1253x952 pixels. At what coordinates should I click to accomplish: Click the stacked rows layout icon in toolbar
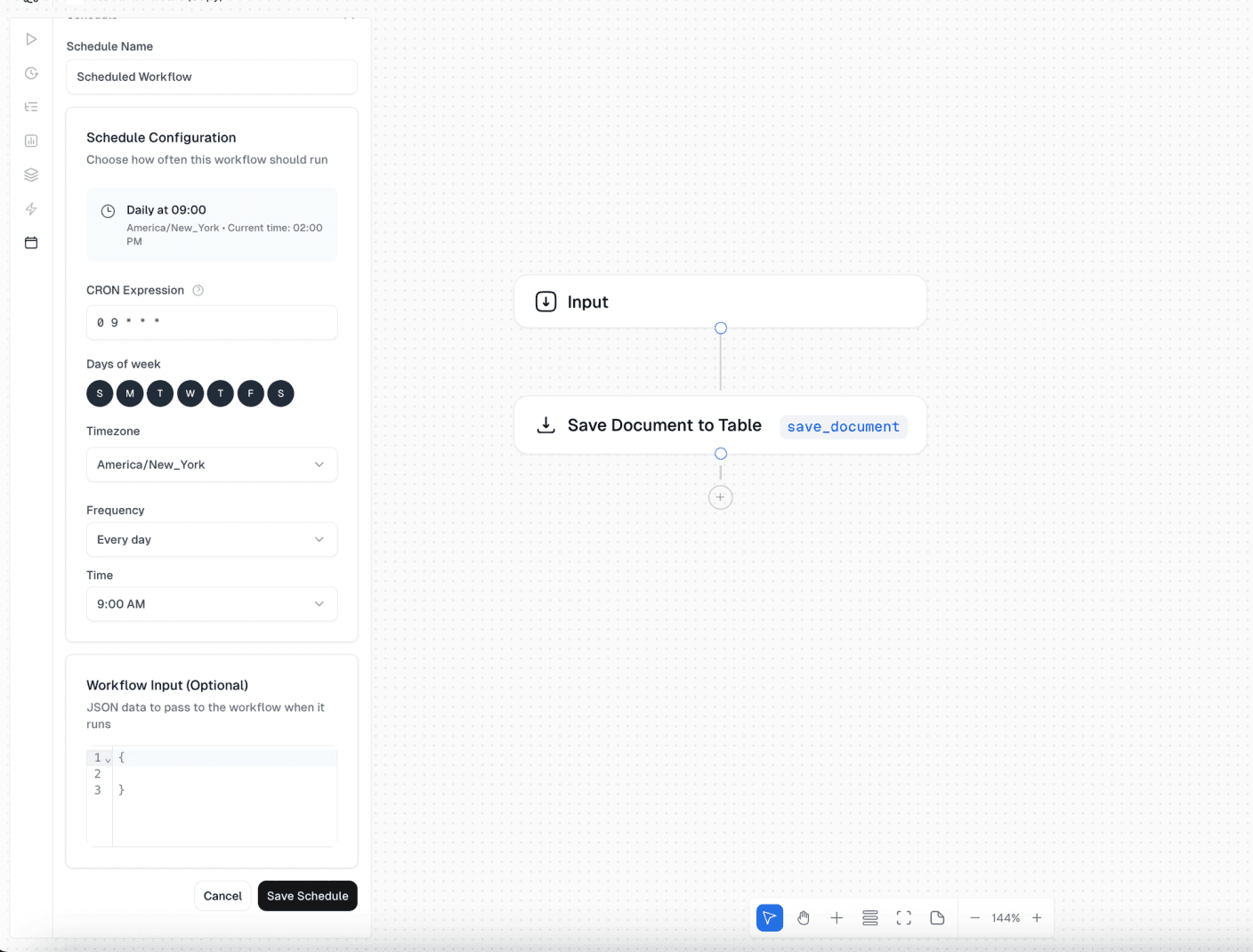pyautogui.click(x=870, y=918)
